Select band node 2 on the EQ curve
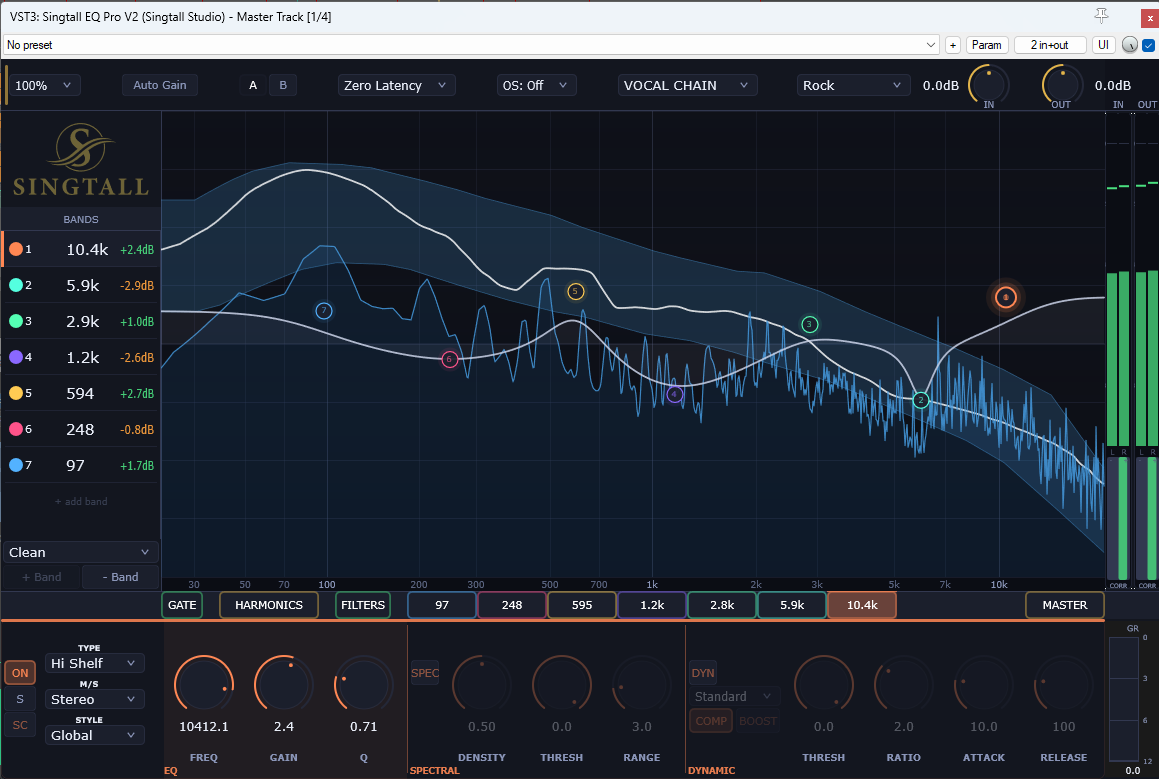Viewport: 1159px width, 779px height. coord(920,401)
